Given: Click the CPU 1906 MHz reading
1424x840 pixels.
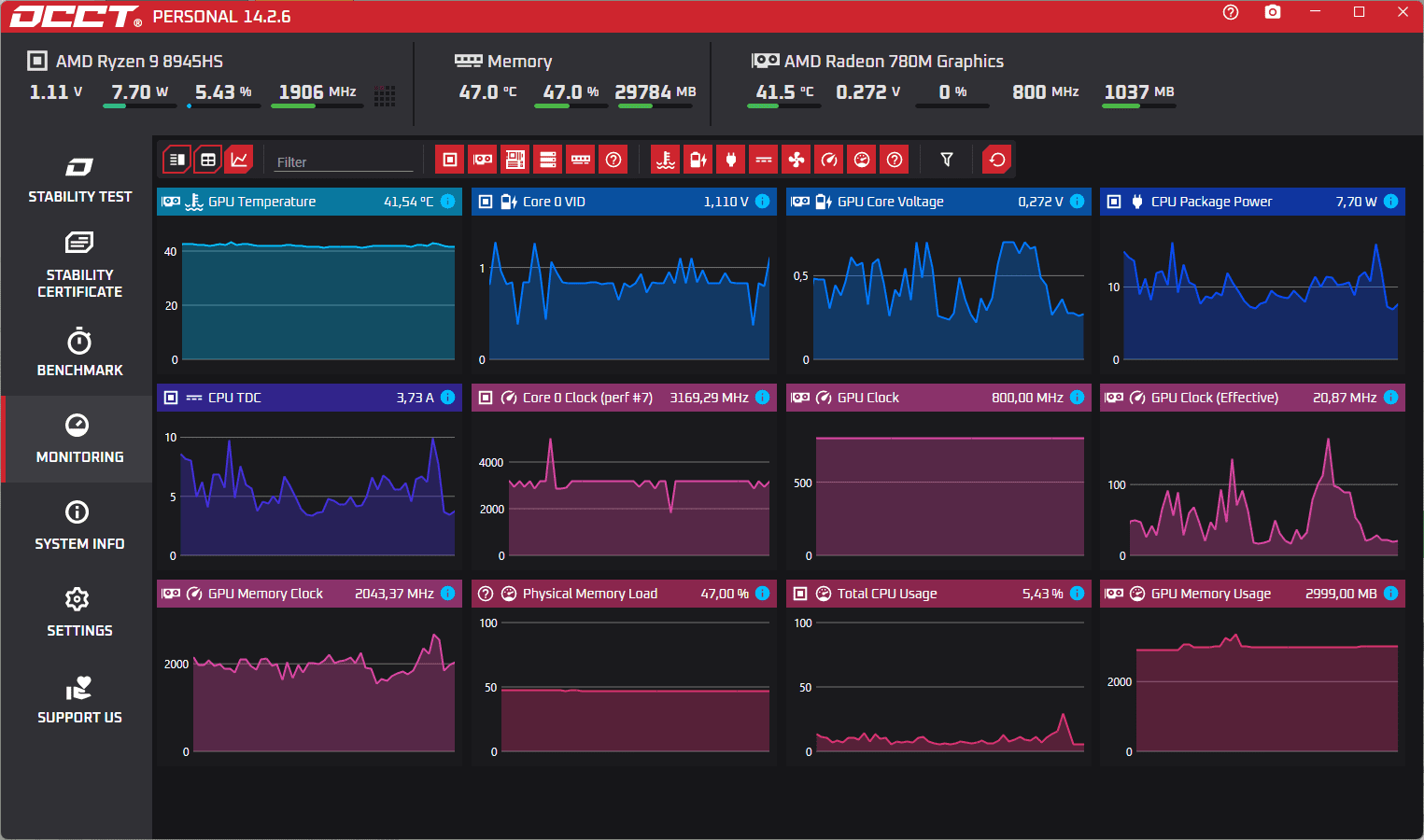Looking at the screenshot, I should (x=317, y=91).
